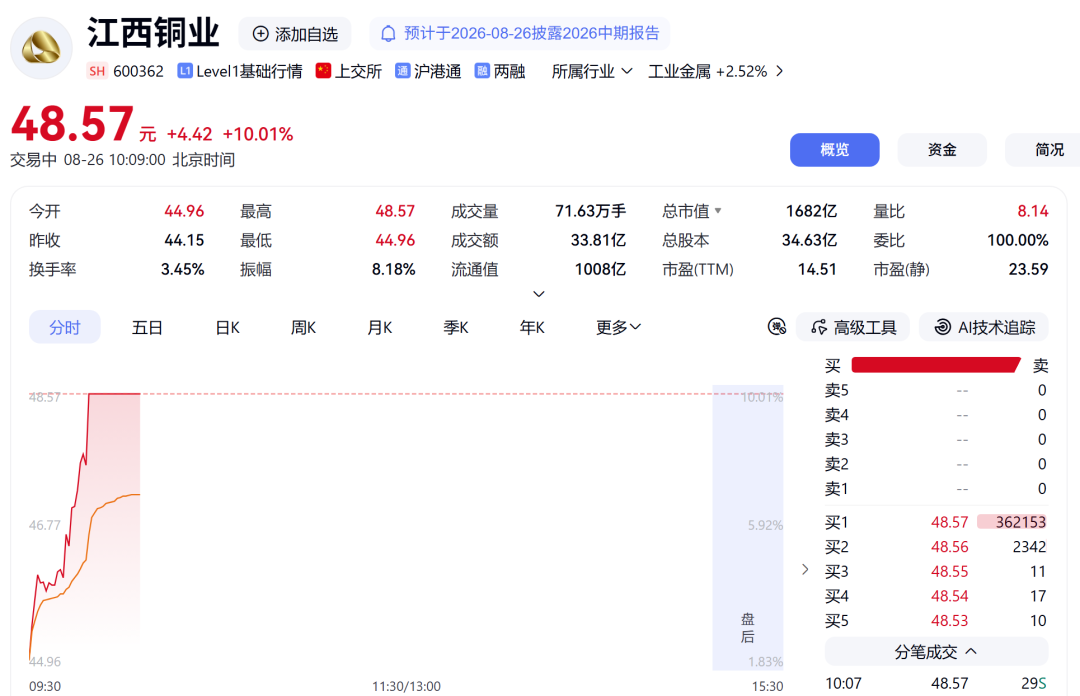Image resolution: width=1080 pixels, height=696 pixels.
Task: Select the 季K chart tab
Action: 455,327
